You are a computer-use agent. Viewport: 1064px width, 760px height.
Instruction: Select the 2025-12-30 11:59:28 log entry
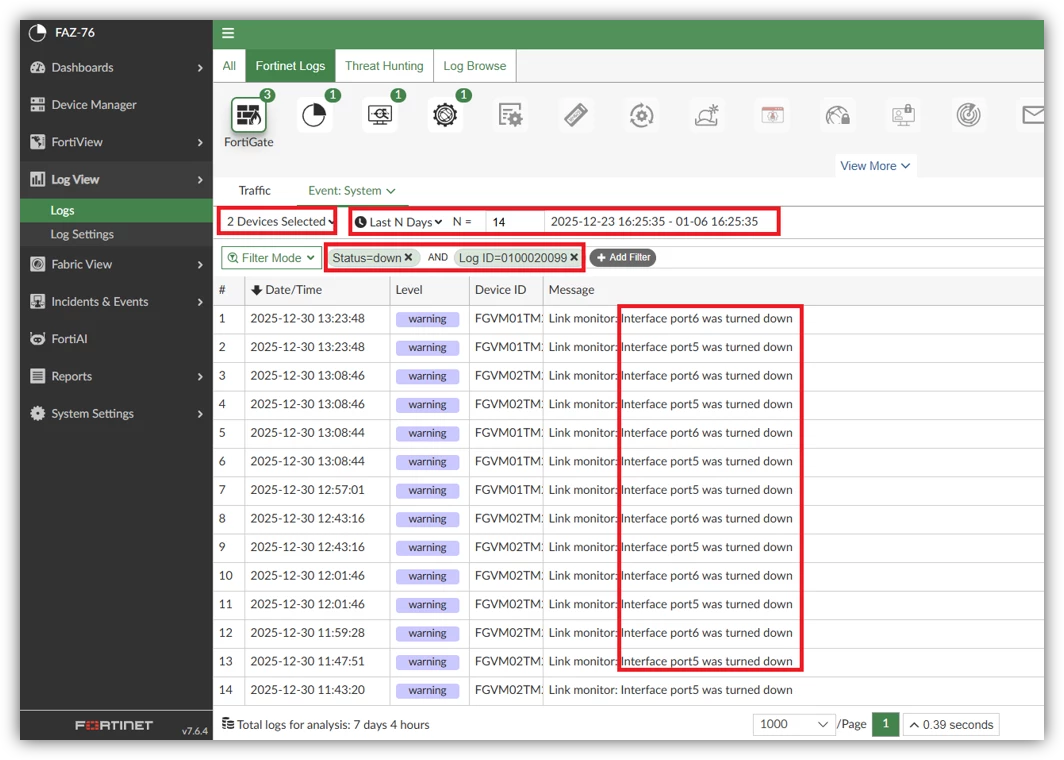[307, 632]
